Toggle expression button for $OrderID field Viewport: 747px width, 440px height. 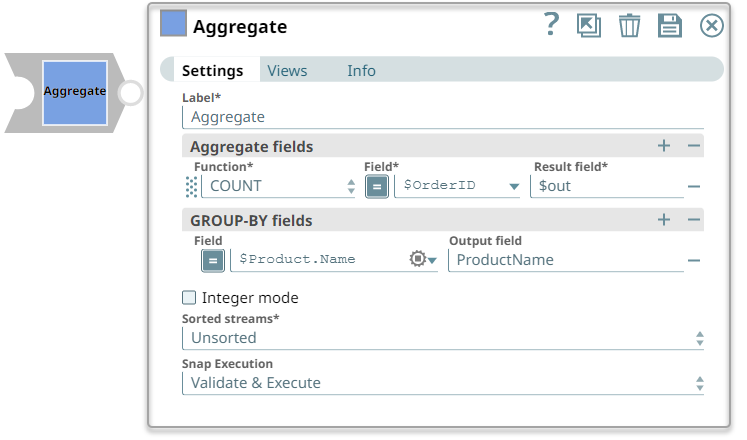click(x=377, y=186)
